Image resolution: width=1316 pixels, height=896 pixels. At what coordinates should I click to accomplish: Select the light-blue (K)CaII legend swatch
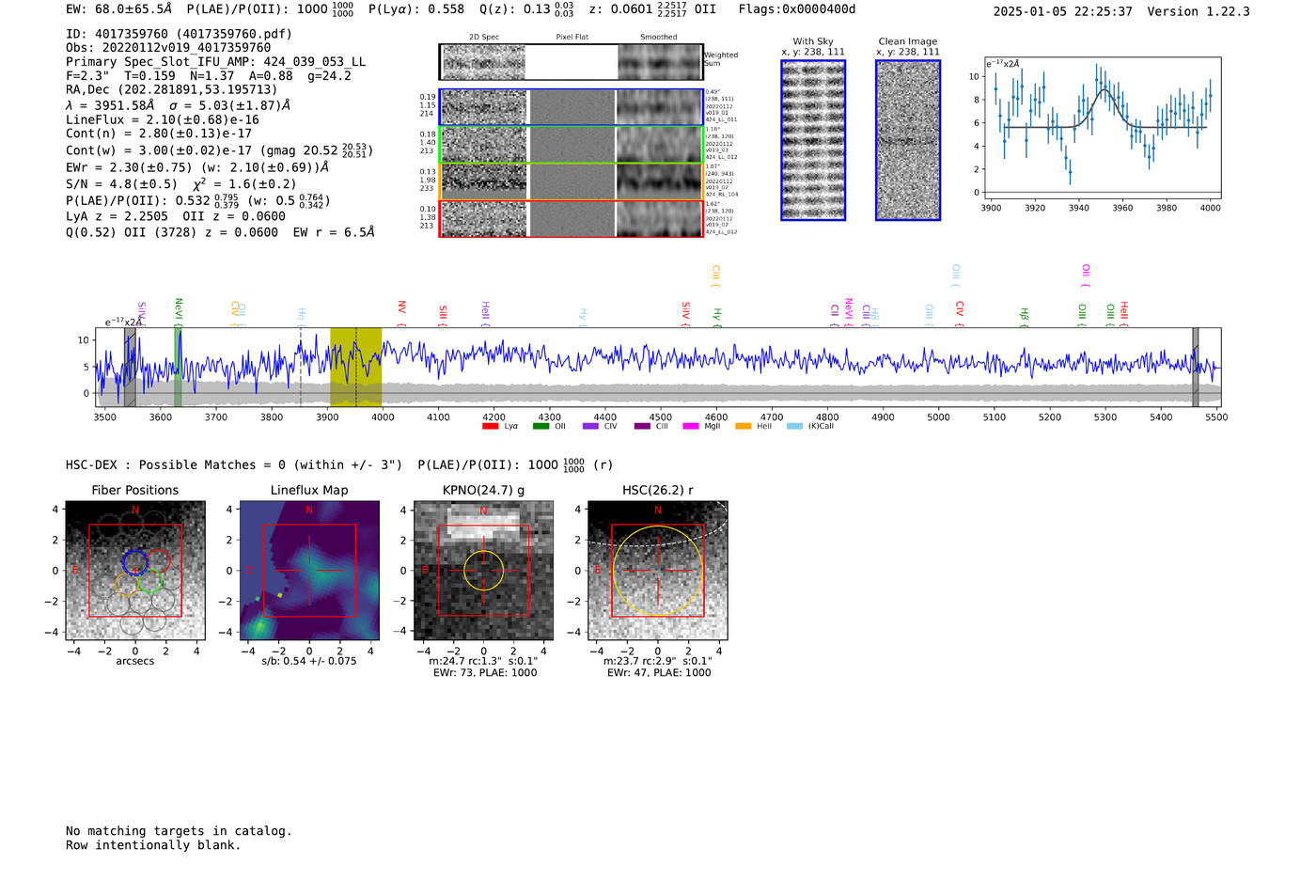point(794,427)
